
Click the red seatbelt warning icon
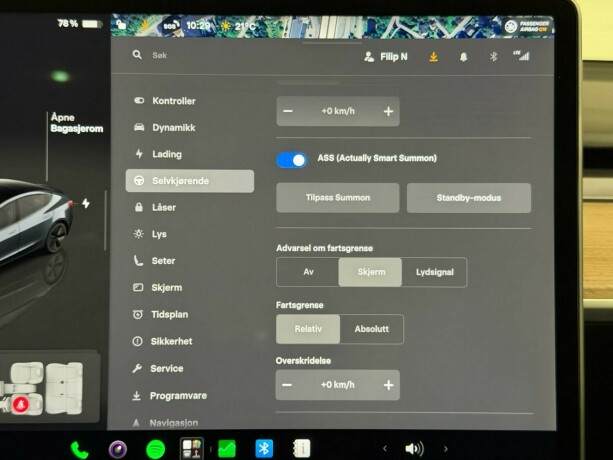20,405
